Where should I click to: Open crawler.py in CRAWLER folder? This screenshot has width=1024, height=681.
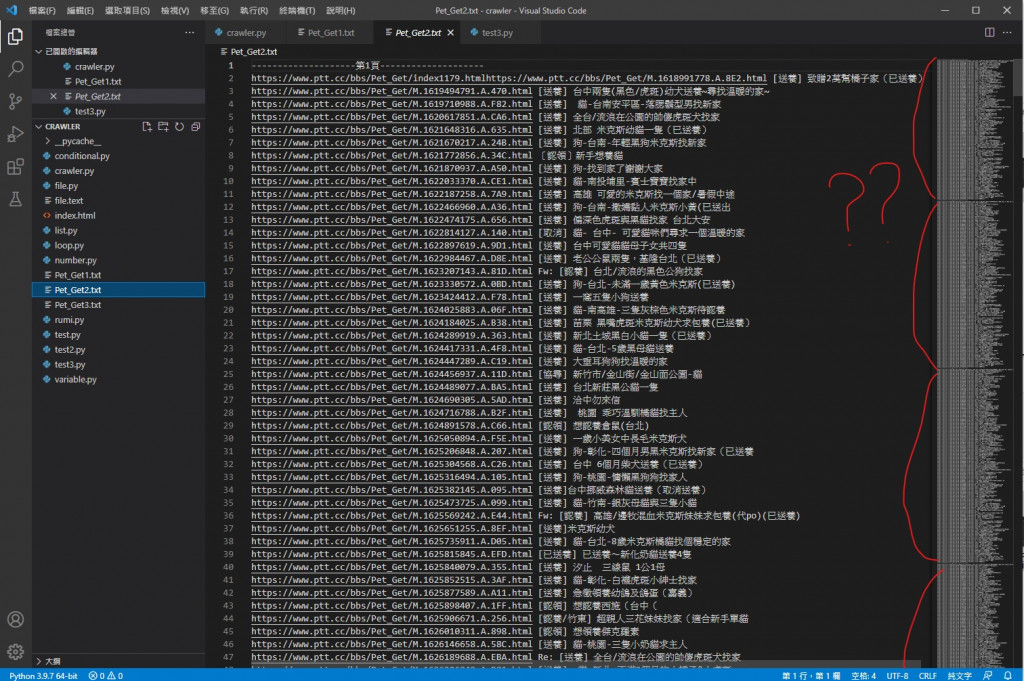(x=74, y=171)
